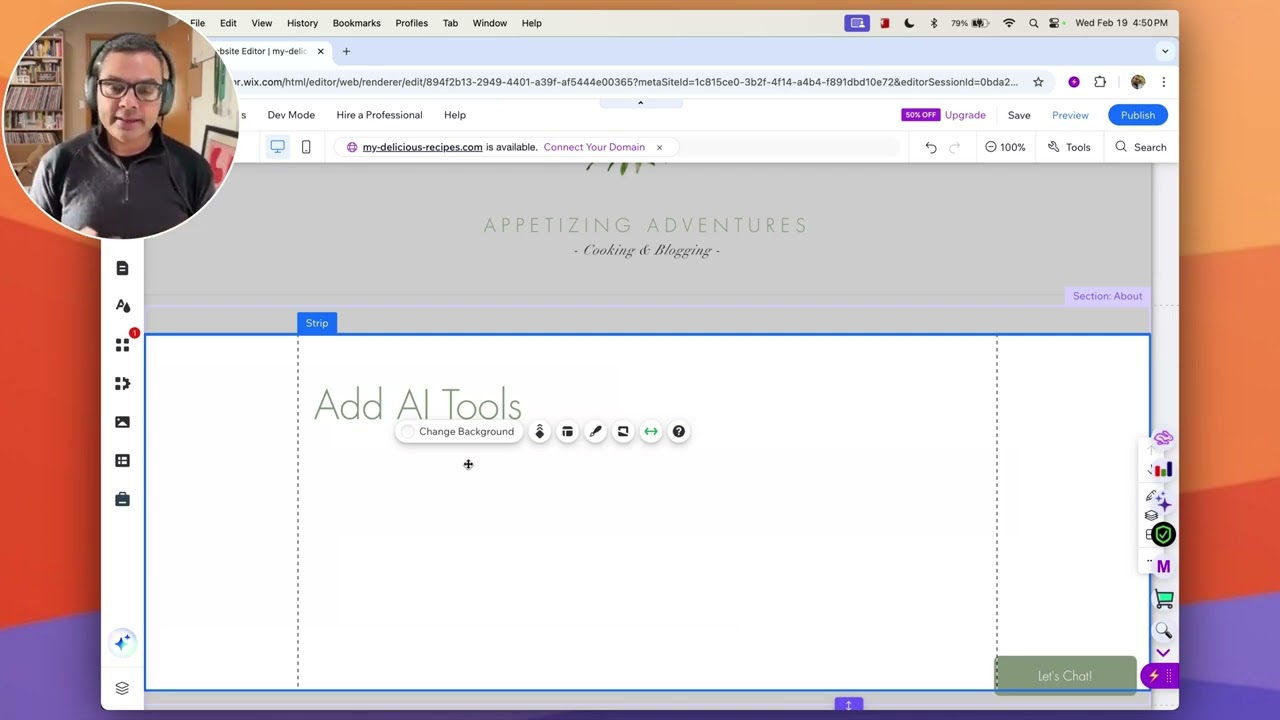The height and width of the screenshot is (720, 1280).
Task: Click the green stretch arrows icon
Action: click(651, 432)
